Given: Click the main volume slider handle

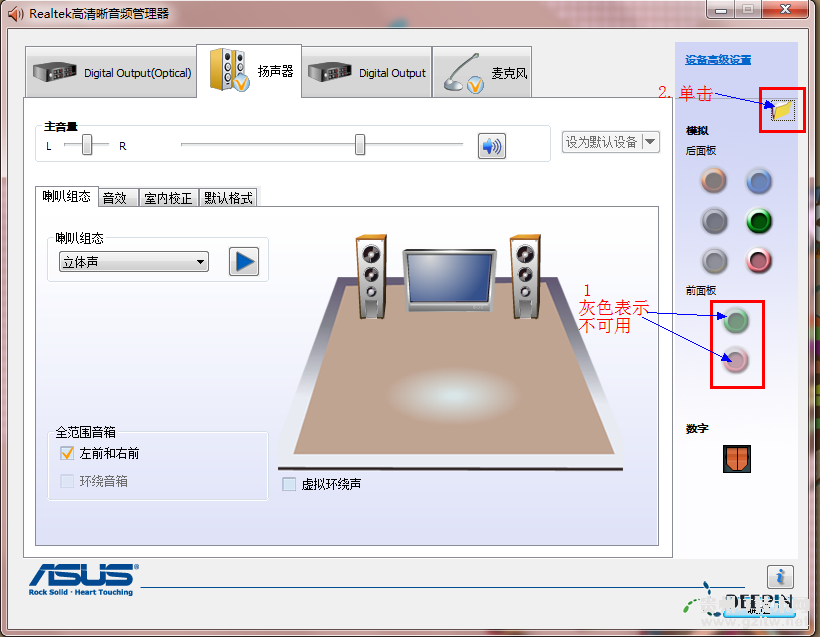Looking at the screenshot, I should click(360, 145).
